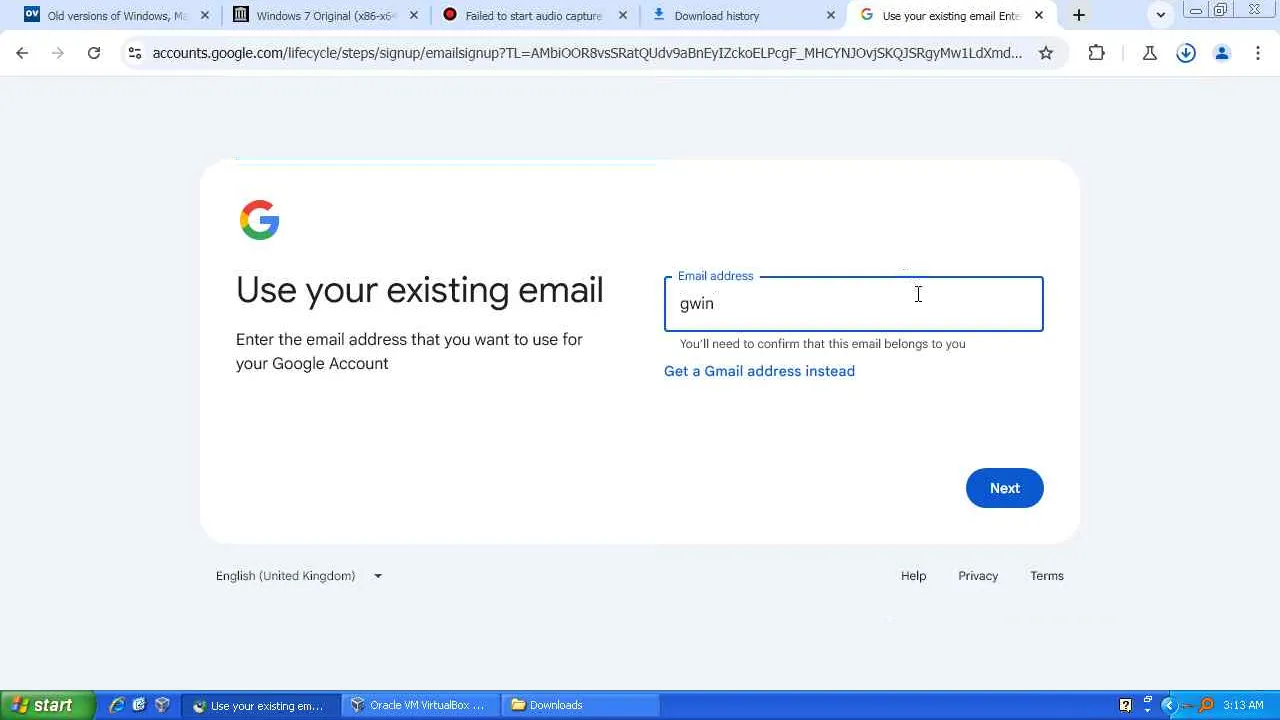The image size is (1280, 720).
Task: Open the Downloads folder from taskbar
Action: 578,705
